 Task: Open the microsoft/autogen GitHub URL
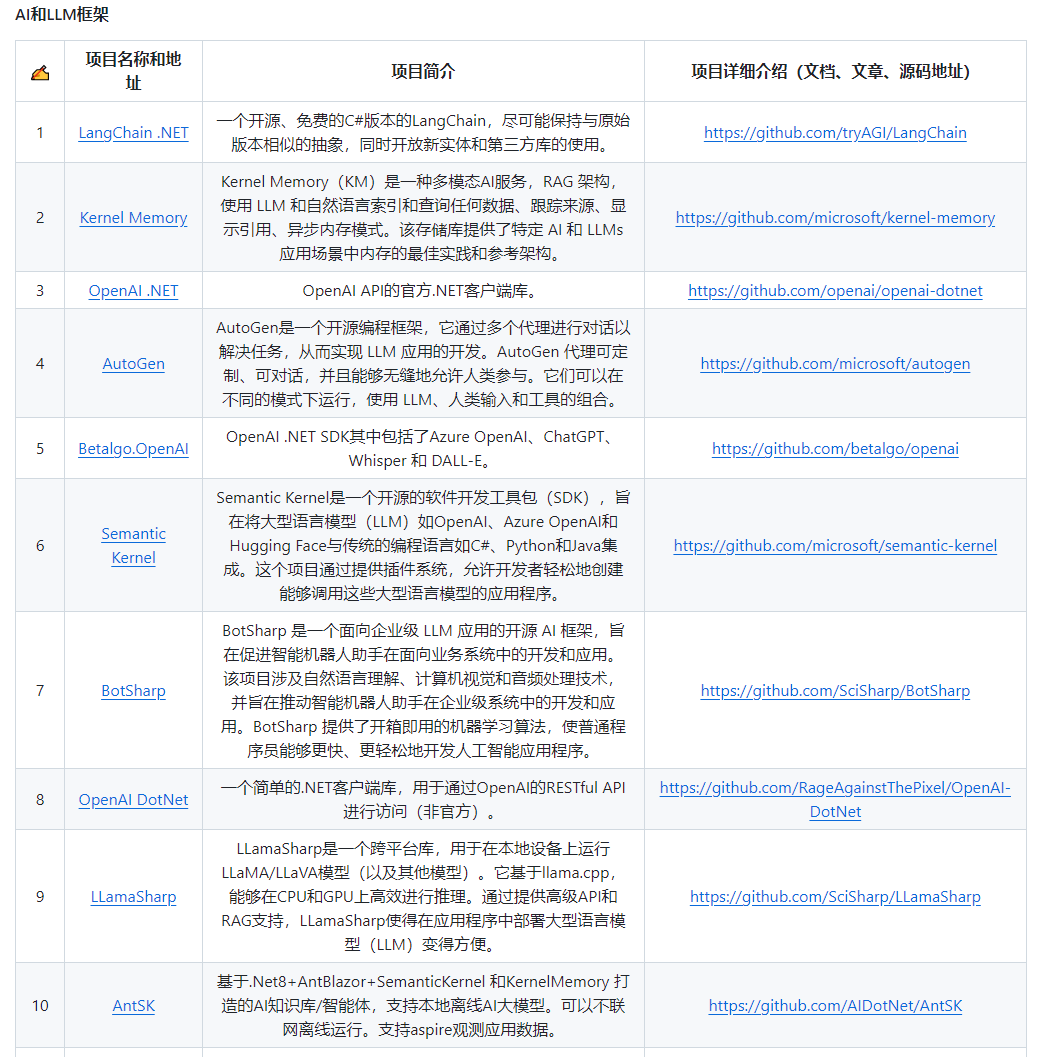835,364
